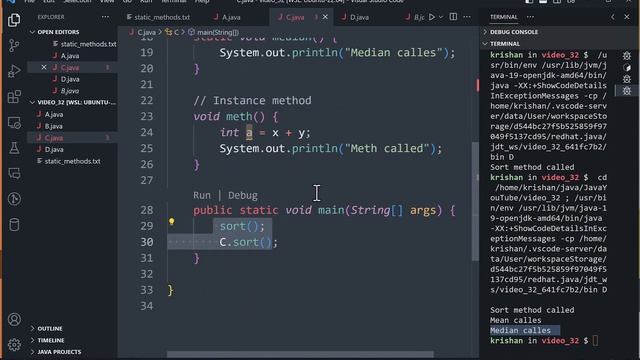Click the Explorer more actions ellipsis
This screenshot has width=640, height=360.
pyautogui.click(x=105, y=17)
